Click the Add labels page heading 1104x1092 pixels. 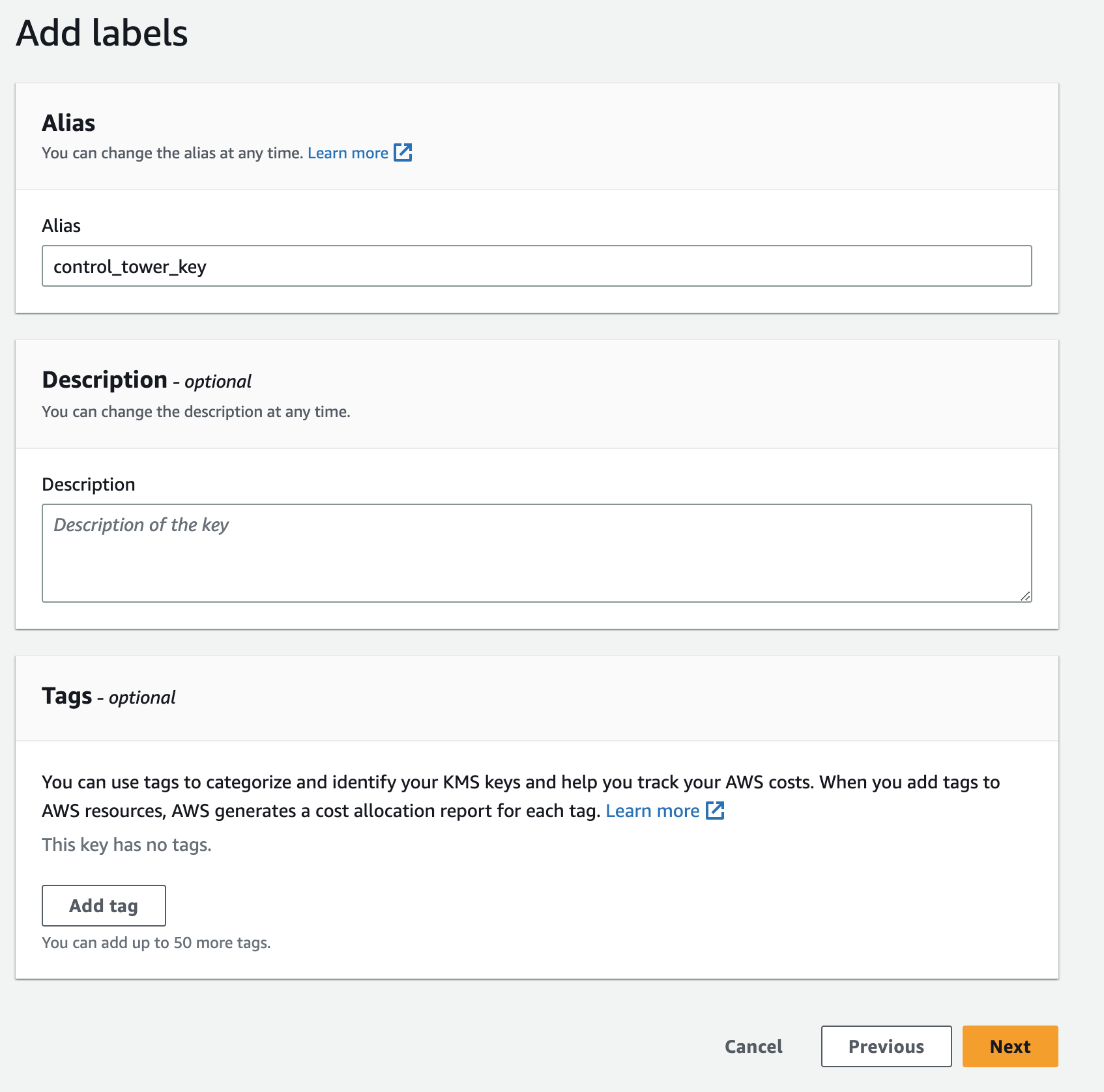click(x=102, y=33)
